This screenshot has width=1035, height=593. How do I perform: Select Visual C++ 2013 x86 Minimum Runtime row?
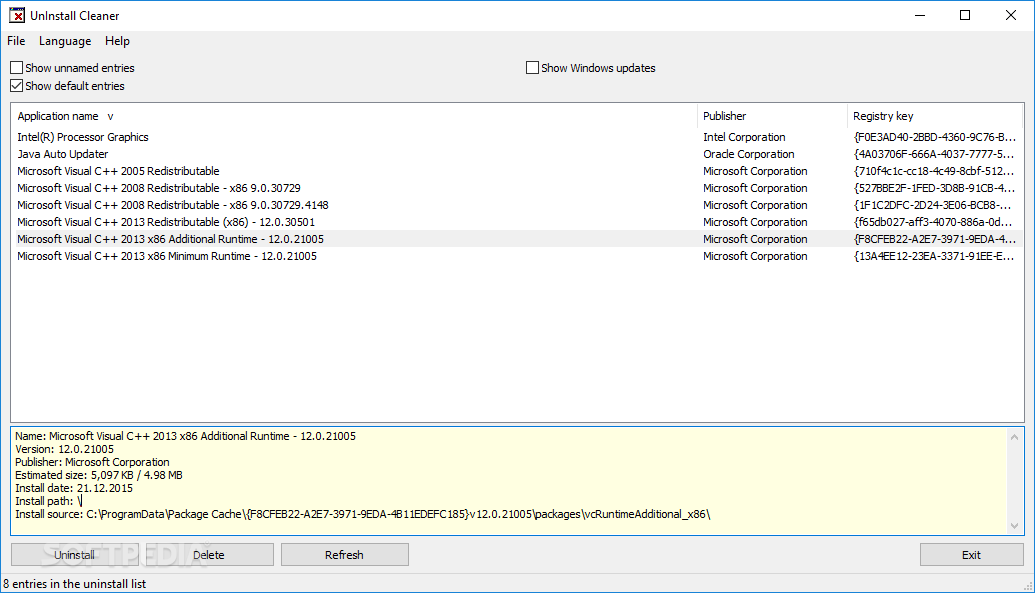coord(517,256)
